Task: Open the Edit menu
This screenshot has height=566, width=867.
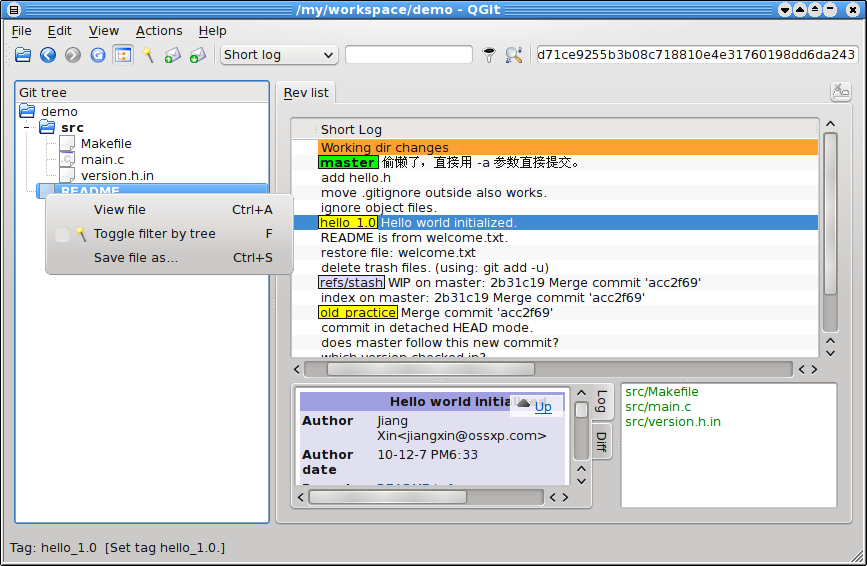Action: tap(59, 31)
